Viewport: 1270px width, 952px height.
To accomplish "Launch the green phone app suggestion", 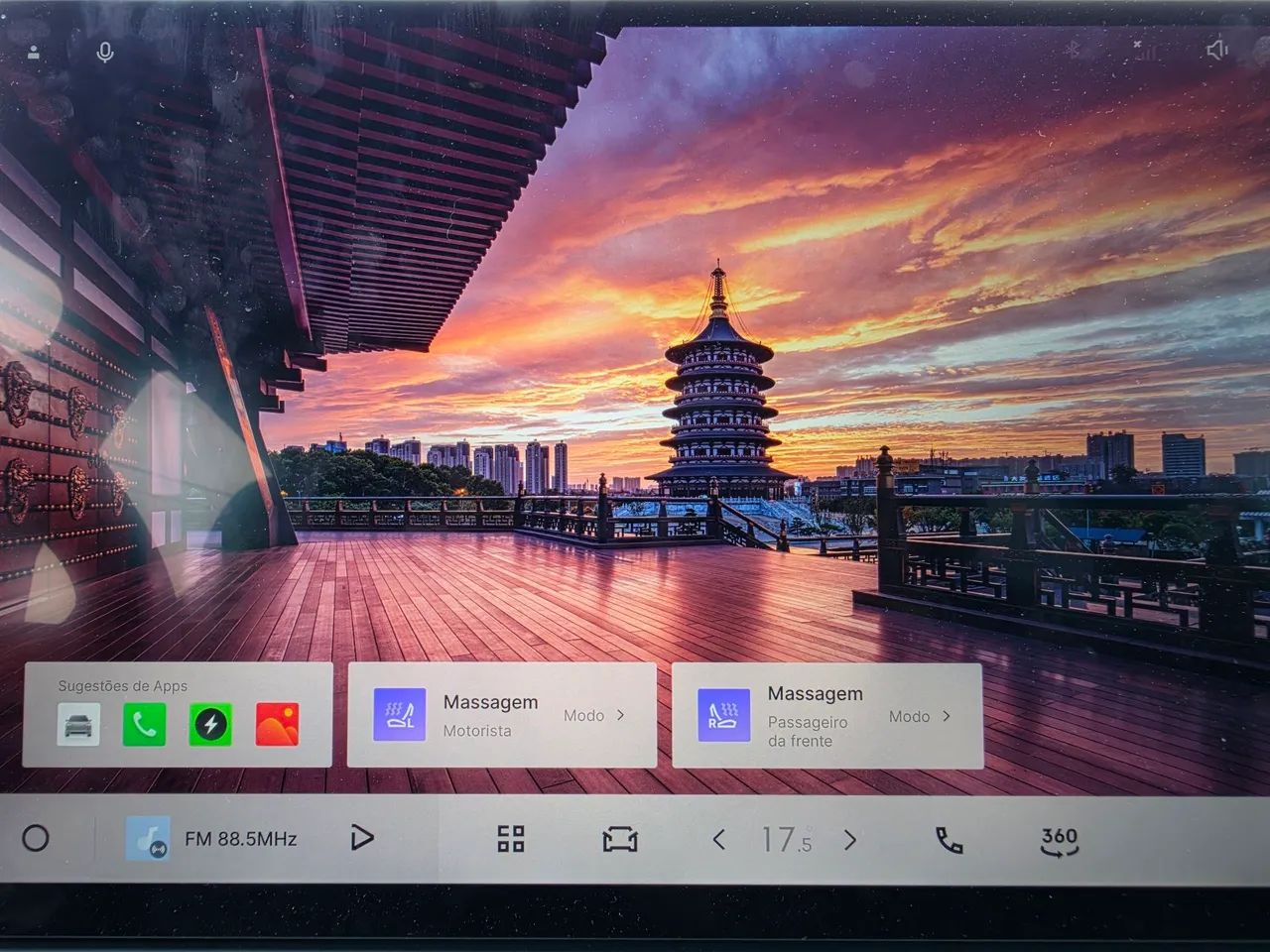I will tap(144, 724).
